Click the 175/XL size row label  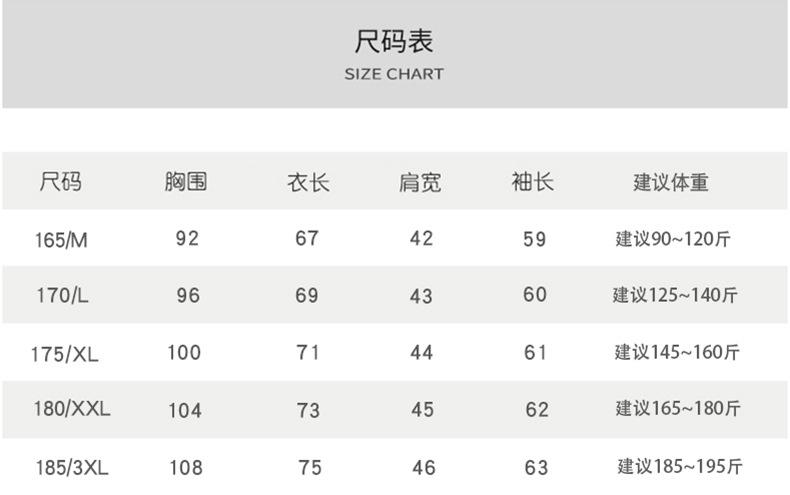tap(65, 354)
